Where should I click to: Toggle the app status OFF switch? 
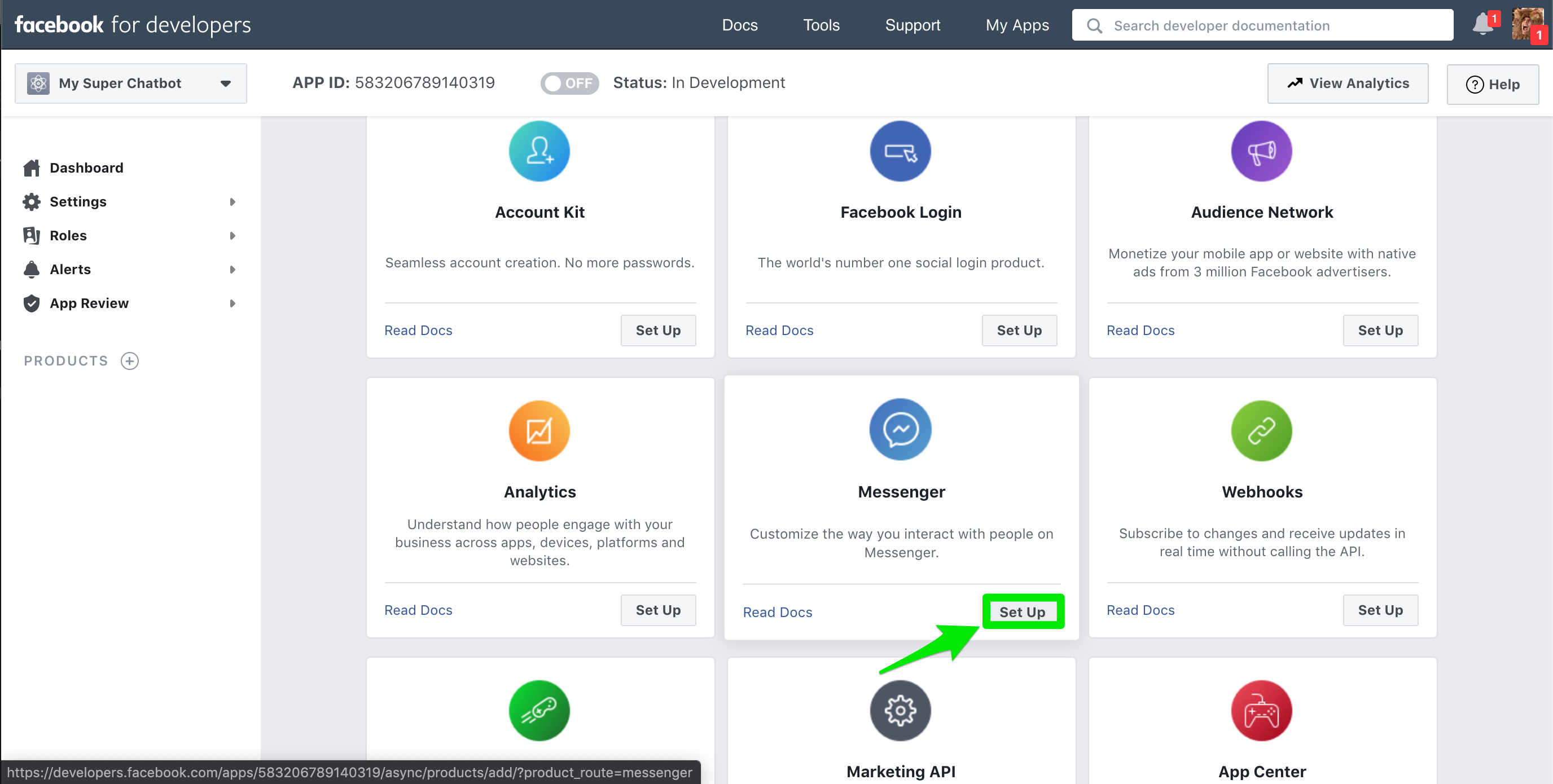(x=569, y=83)
